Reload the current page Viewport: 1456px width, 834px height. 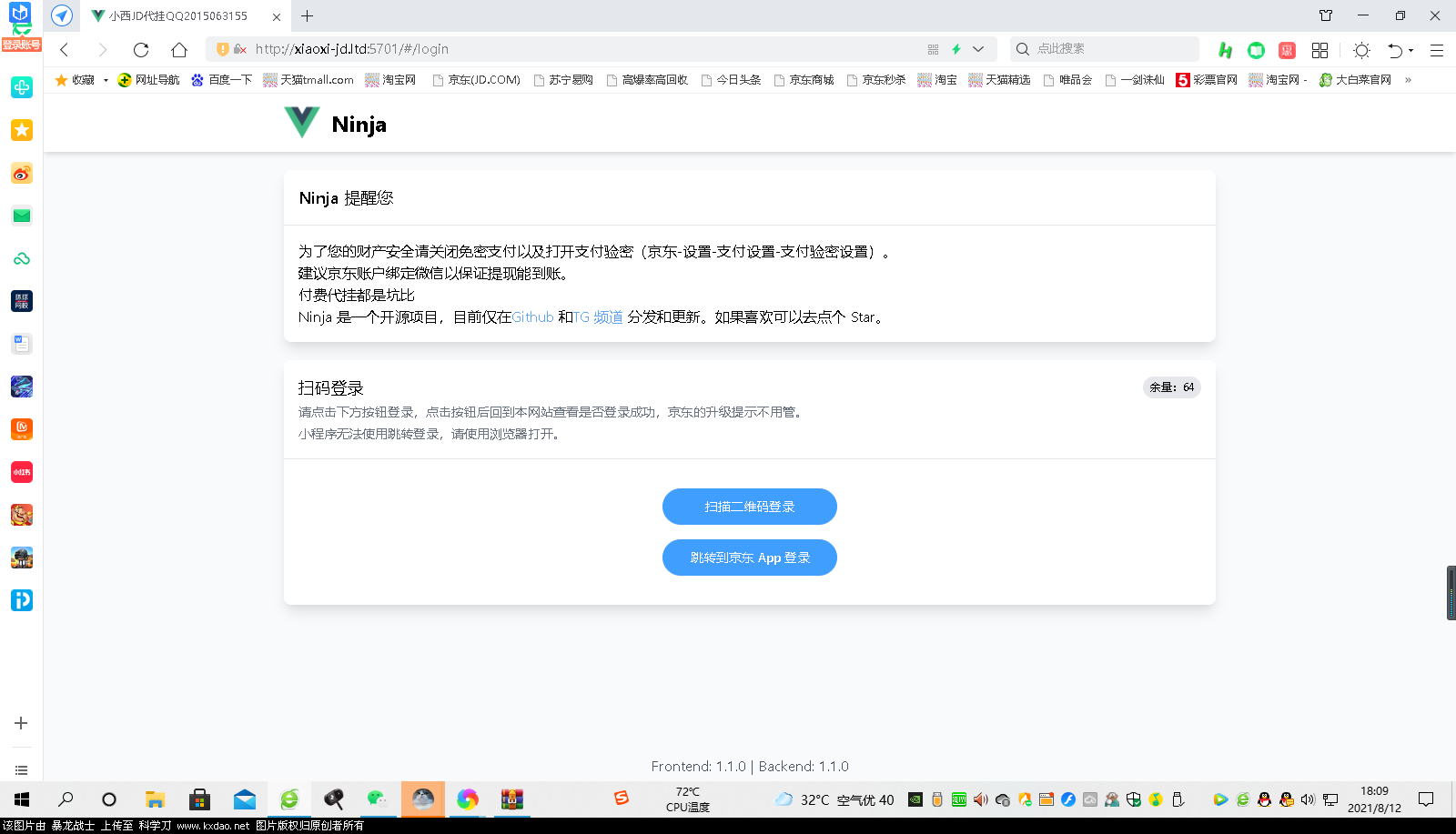pos(141,50)
